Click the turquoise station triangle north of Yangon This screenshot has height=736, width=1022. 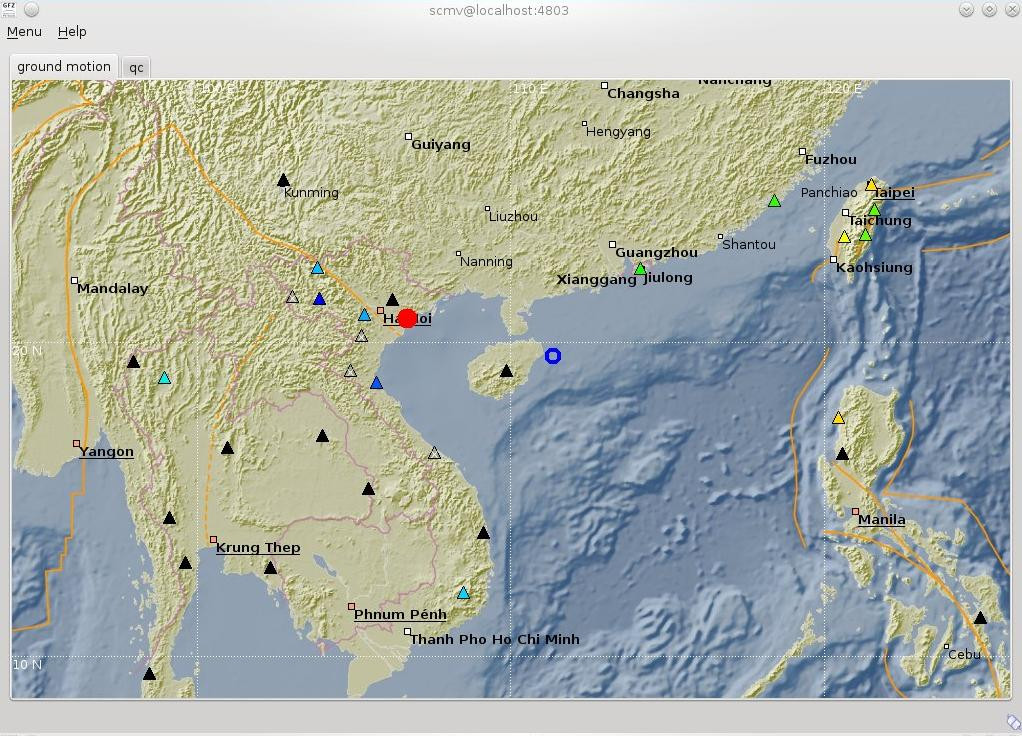tap(164, 378)
